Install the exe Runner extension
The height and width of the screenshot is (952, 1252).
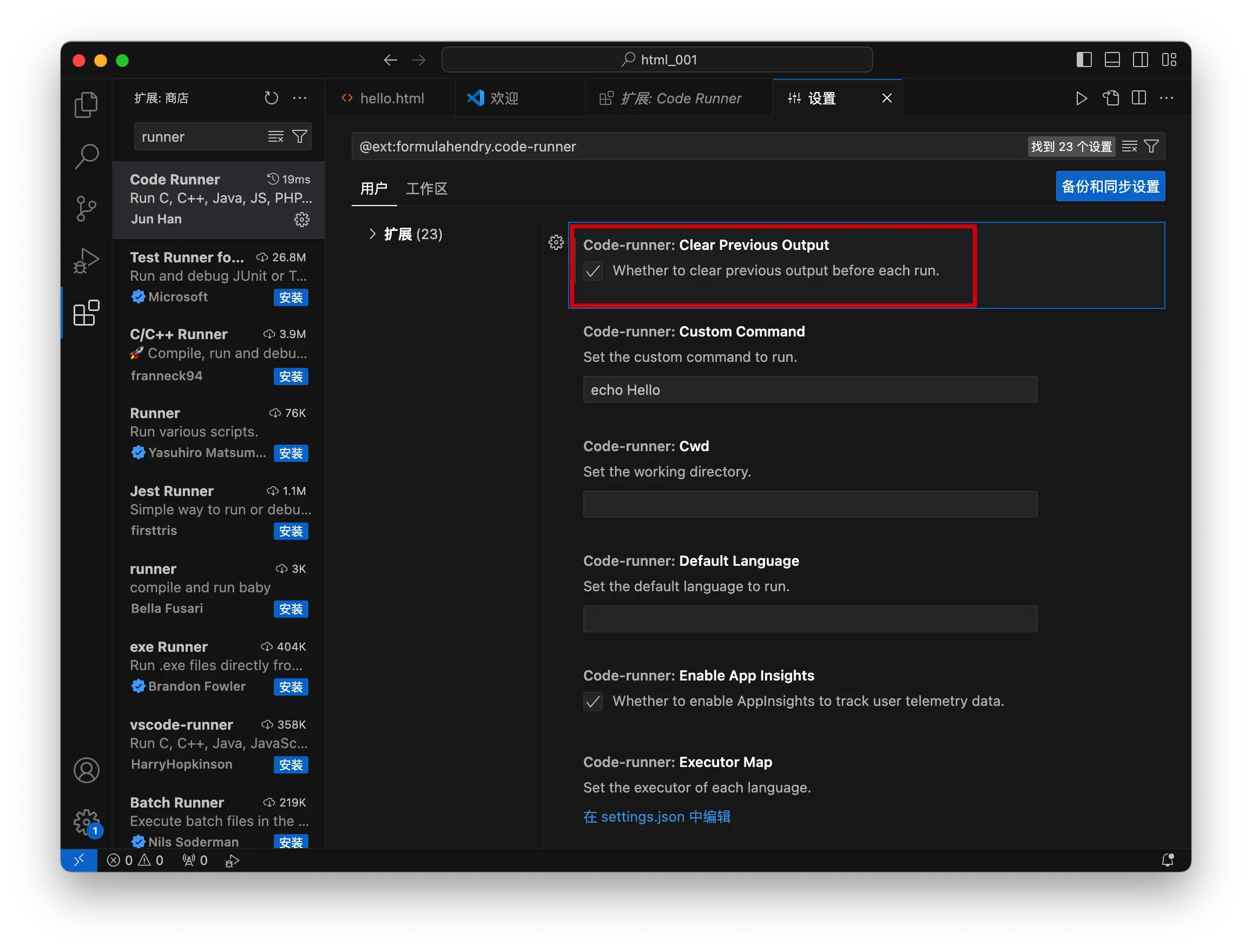coord(291,687)
